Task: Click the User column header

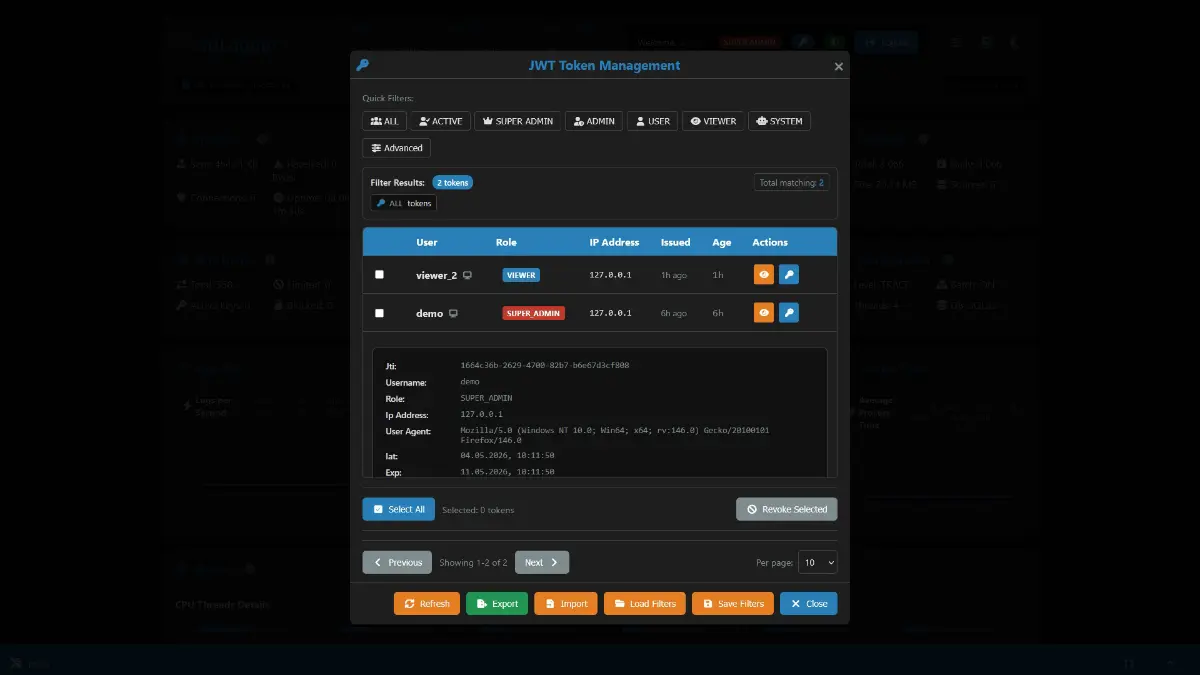Action: 427,242
